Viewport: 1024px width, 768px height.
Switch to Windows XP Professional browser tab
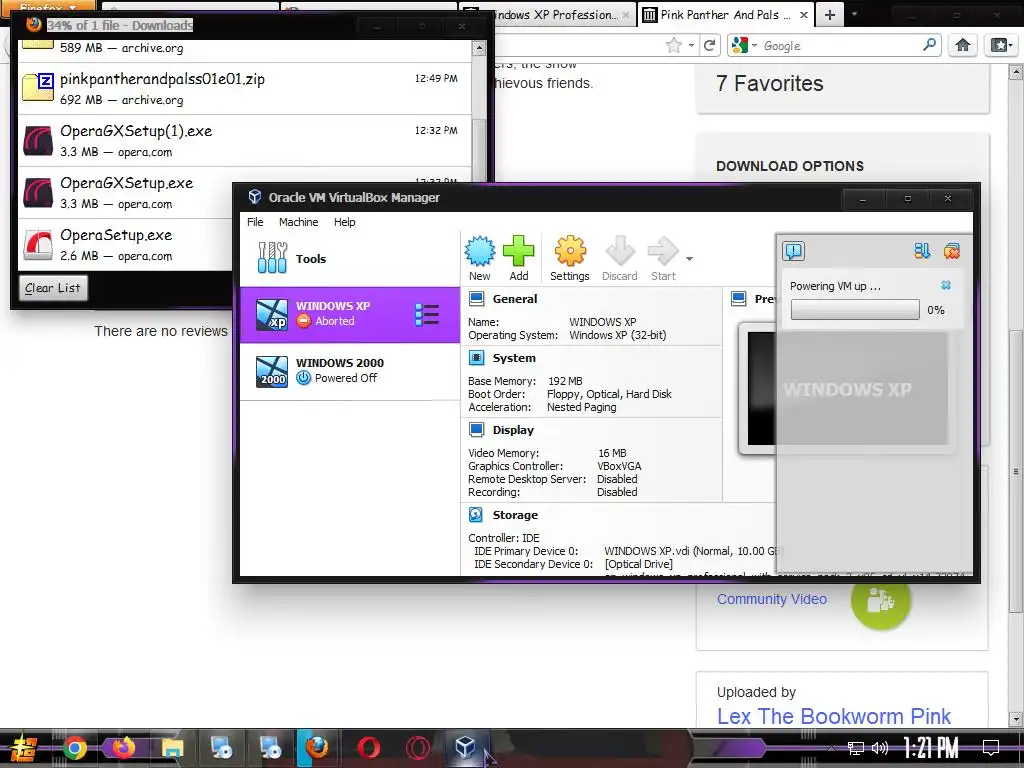tap(555, 14)
